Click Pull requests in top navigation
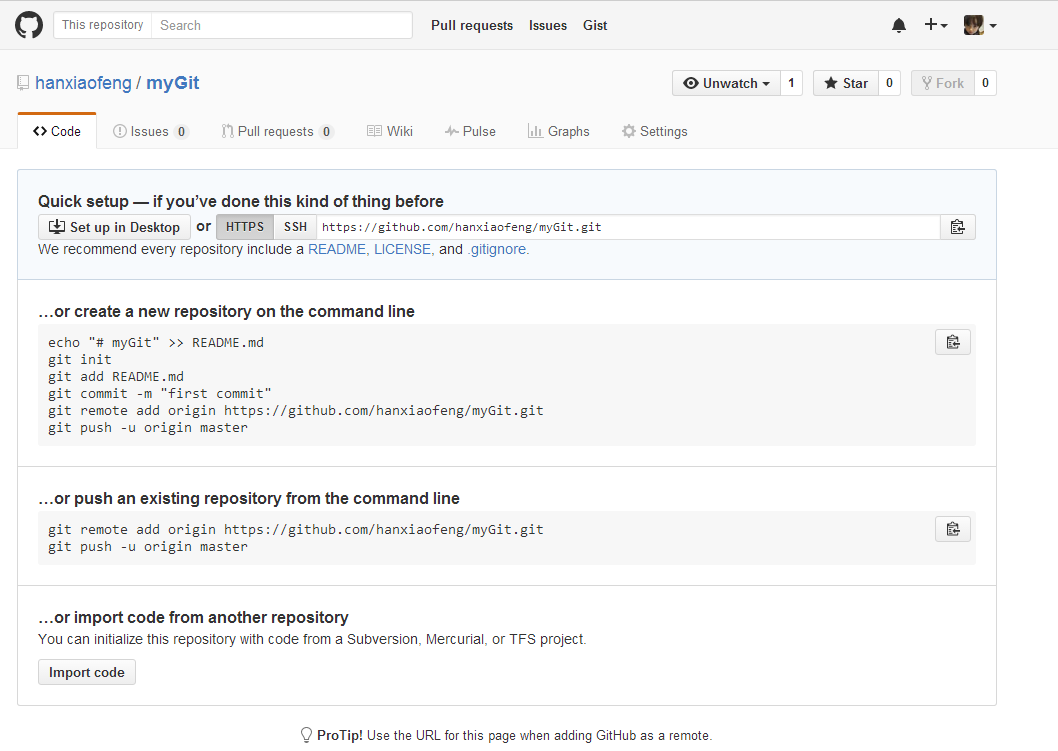The image size is (1058, 751). (x=472, y=25)
